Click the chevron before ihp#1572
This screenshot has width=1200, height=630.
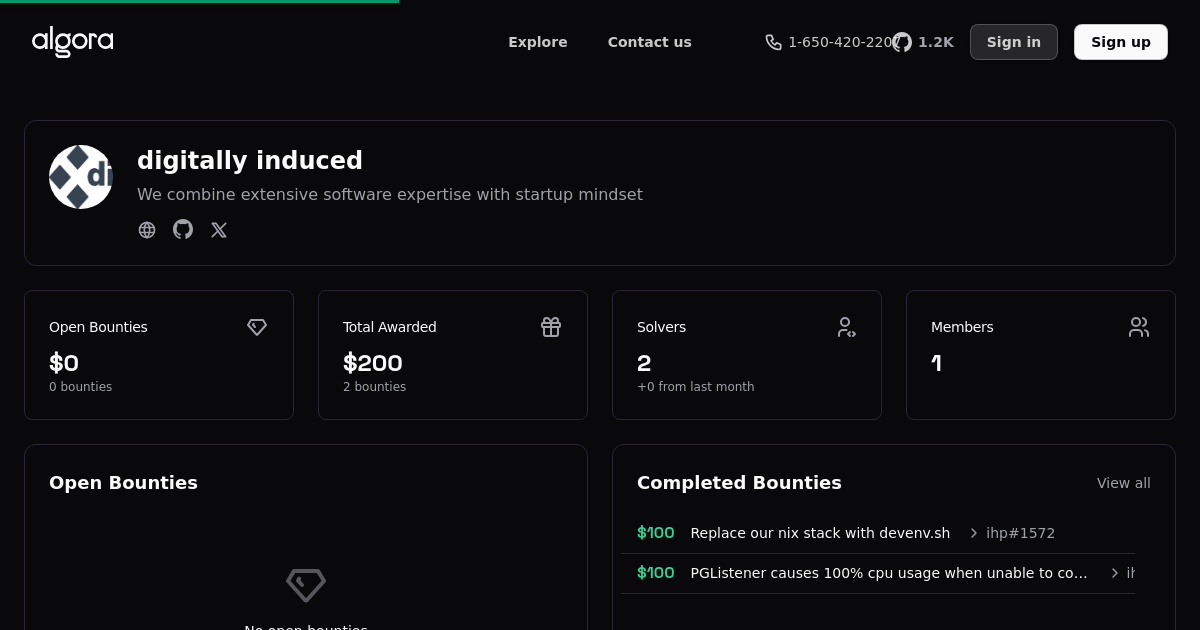click(973, 533)
